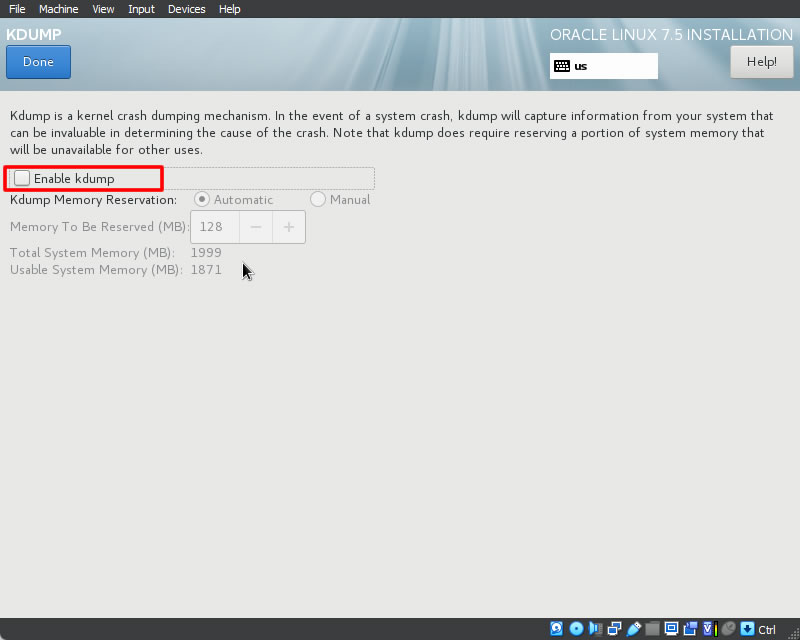
Task: Click the Kdump Memory Reservation label
Action: pyautogui.click(x=93, y=200)
